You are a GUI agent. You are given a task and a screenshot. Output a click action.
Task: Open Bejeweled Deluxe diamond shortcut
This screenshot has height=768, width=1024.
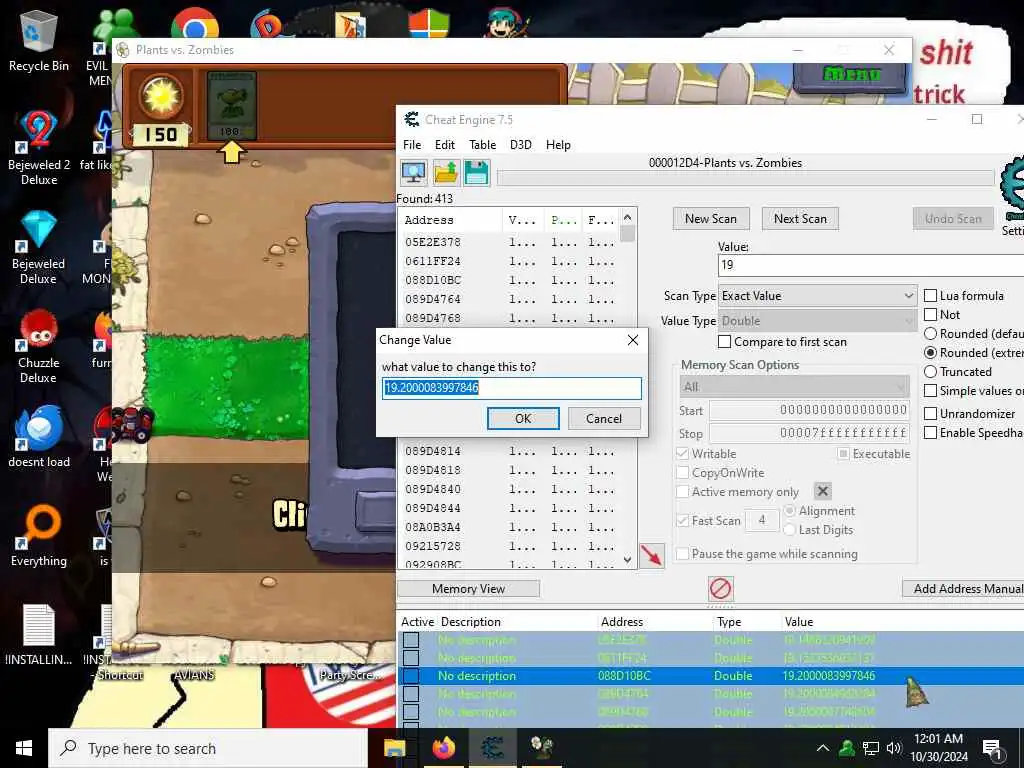(x=39, y=248)
